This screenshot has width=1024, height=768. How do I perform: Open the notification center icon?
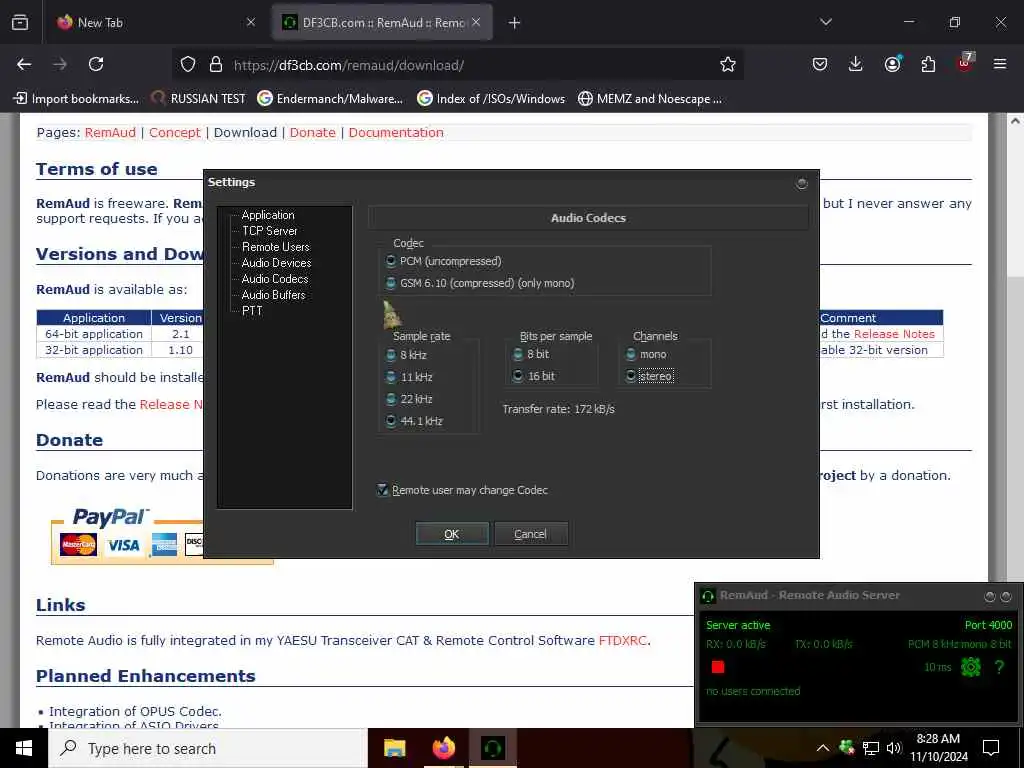click(991, 748)
